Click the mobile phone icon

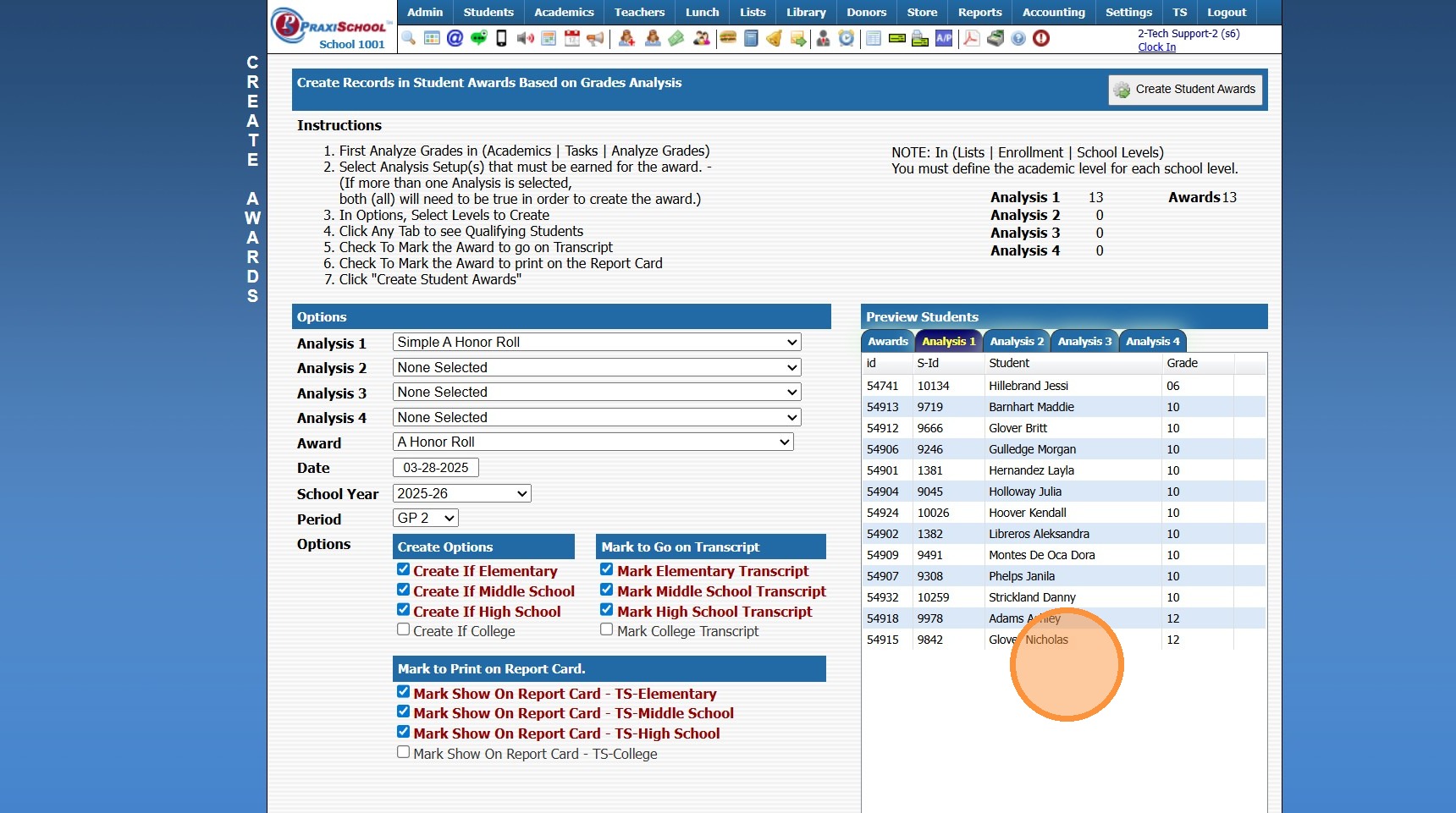501,38
